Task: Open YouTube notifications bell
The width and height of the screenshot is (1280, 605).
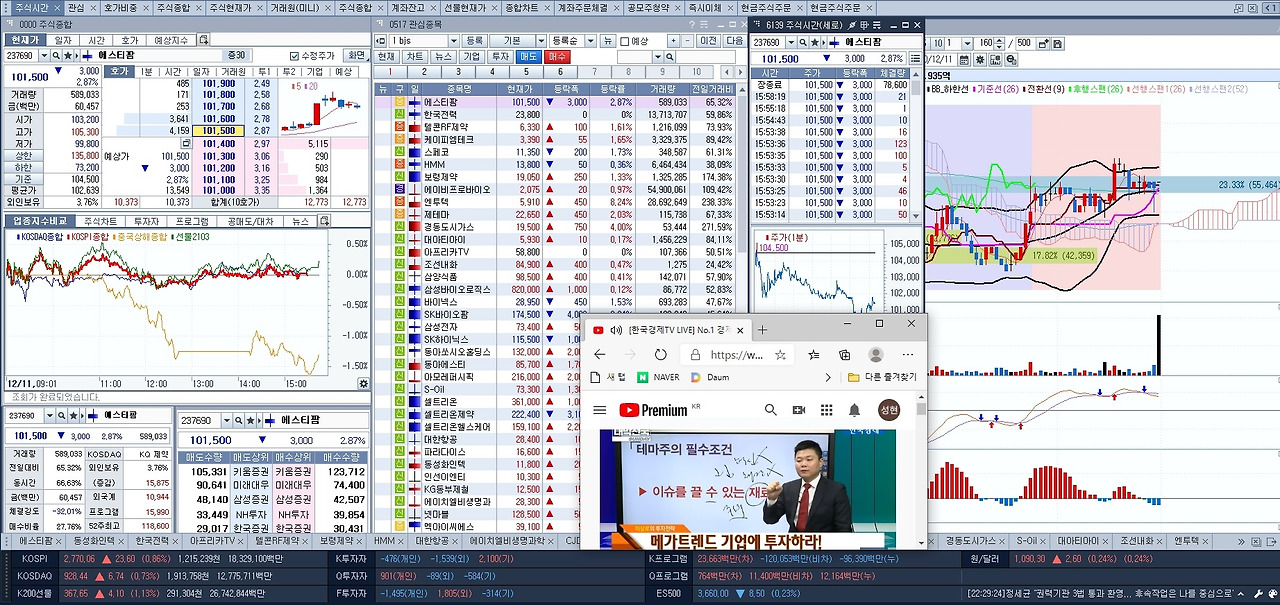Action: (854, 410)
